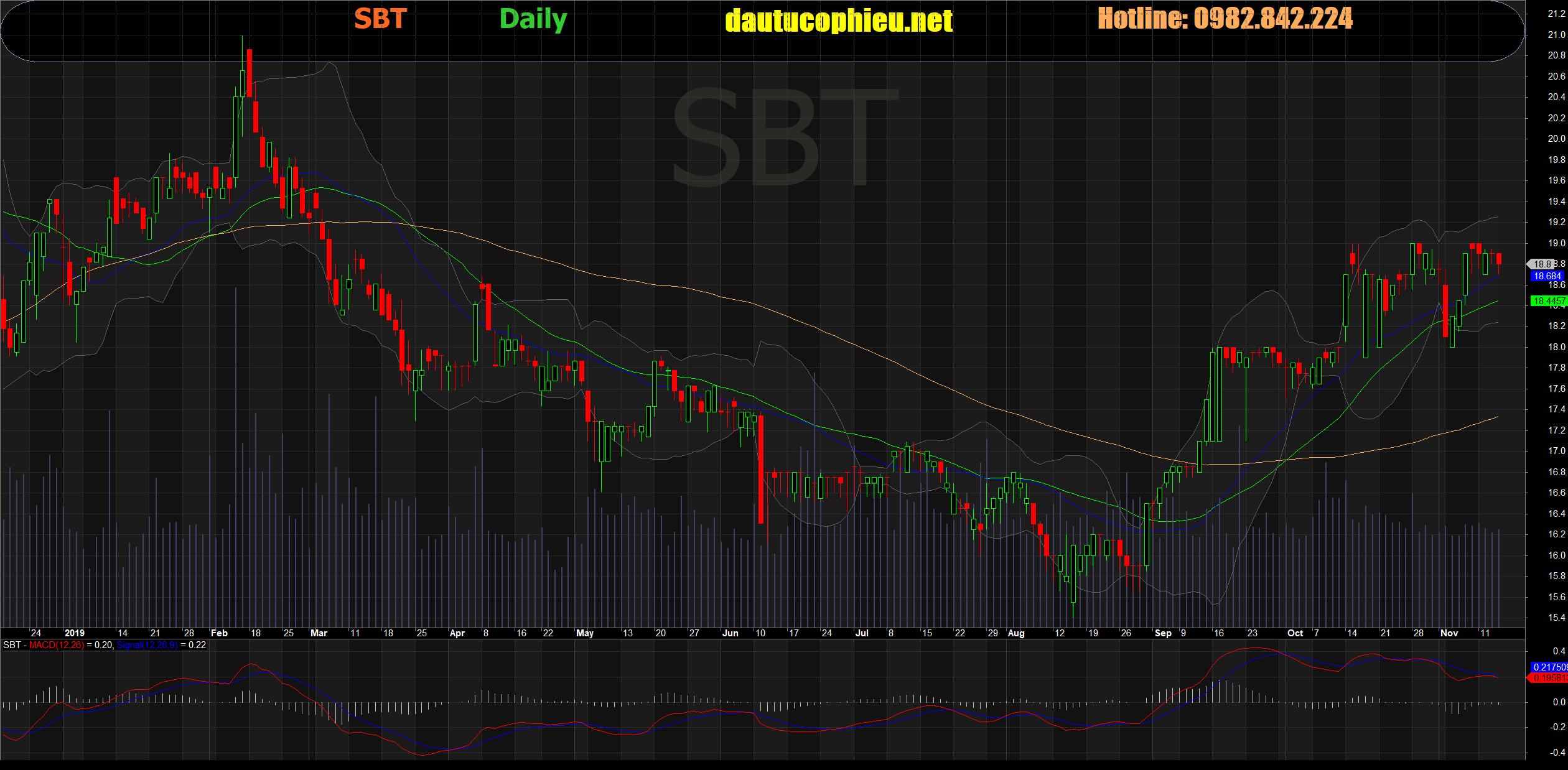Click the blue 0.2175 signal value tag
Image resolution: width=1568 pixels, height=770 pixels.
(1548, 667)
